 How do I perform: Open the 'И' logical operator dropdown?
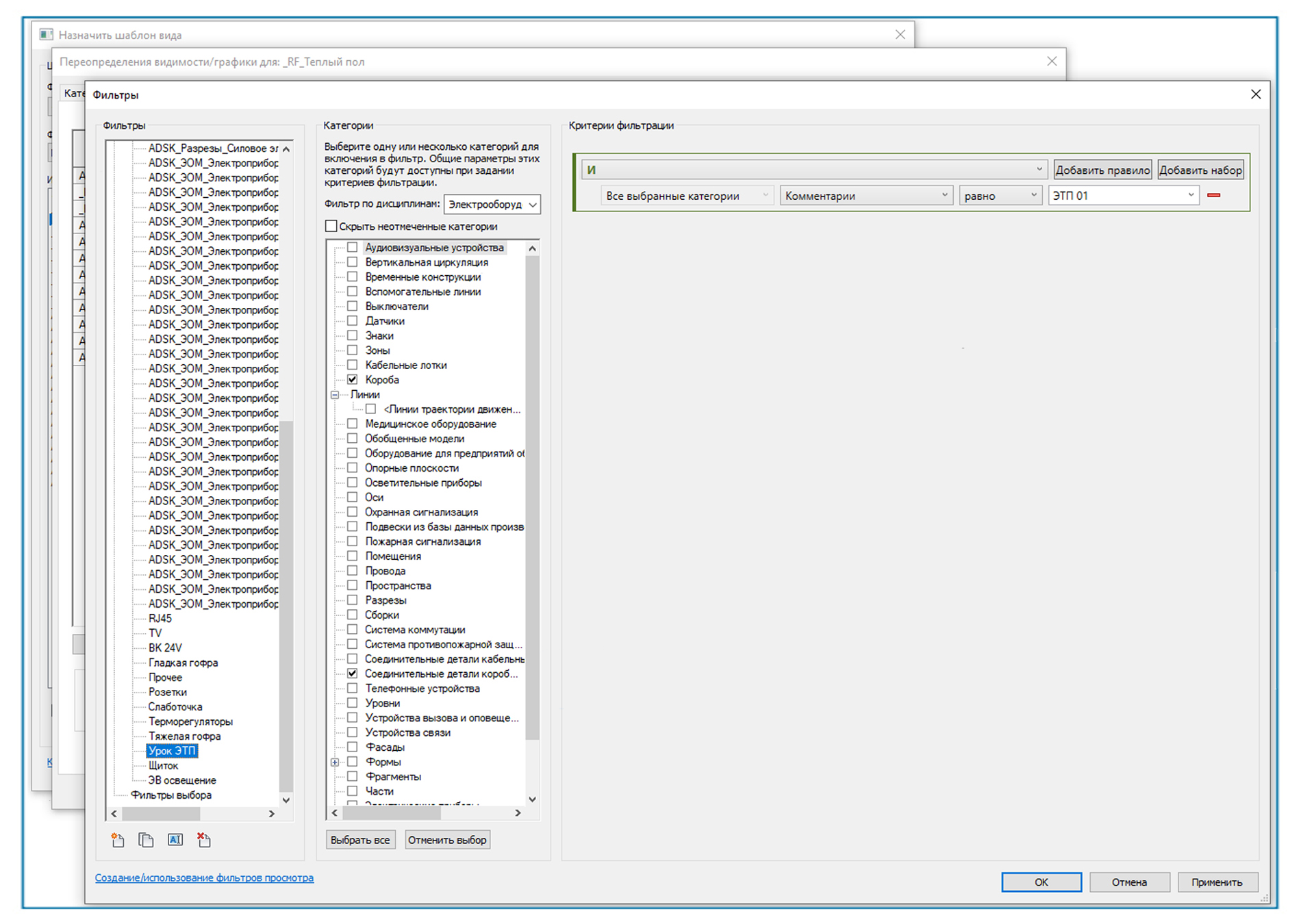[x=813, y=170]
